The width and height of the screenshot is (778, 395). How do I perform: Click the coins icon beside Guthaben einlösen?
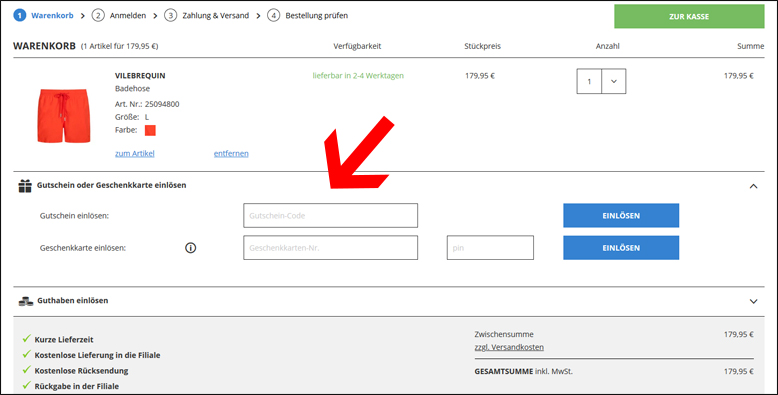coord(26,301)
